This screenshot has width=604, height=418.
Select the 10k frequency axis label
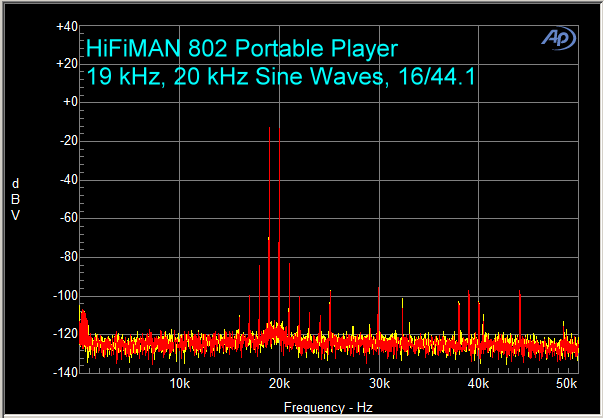pyautogui.click(x=180, y=384)
